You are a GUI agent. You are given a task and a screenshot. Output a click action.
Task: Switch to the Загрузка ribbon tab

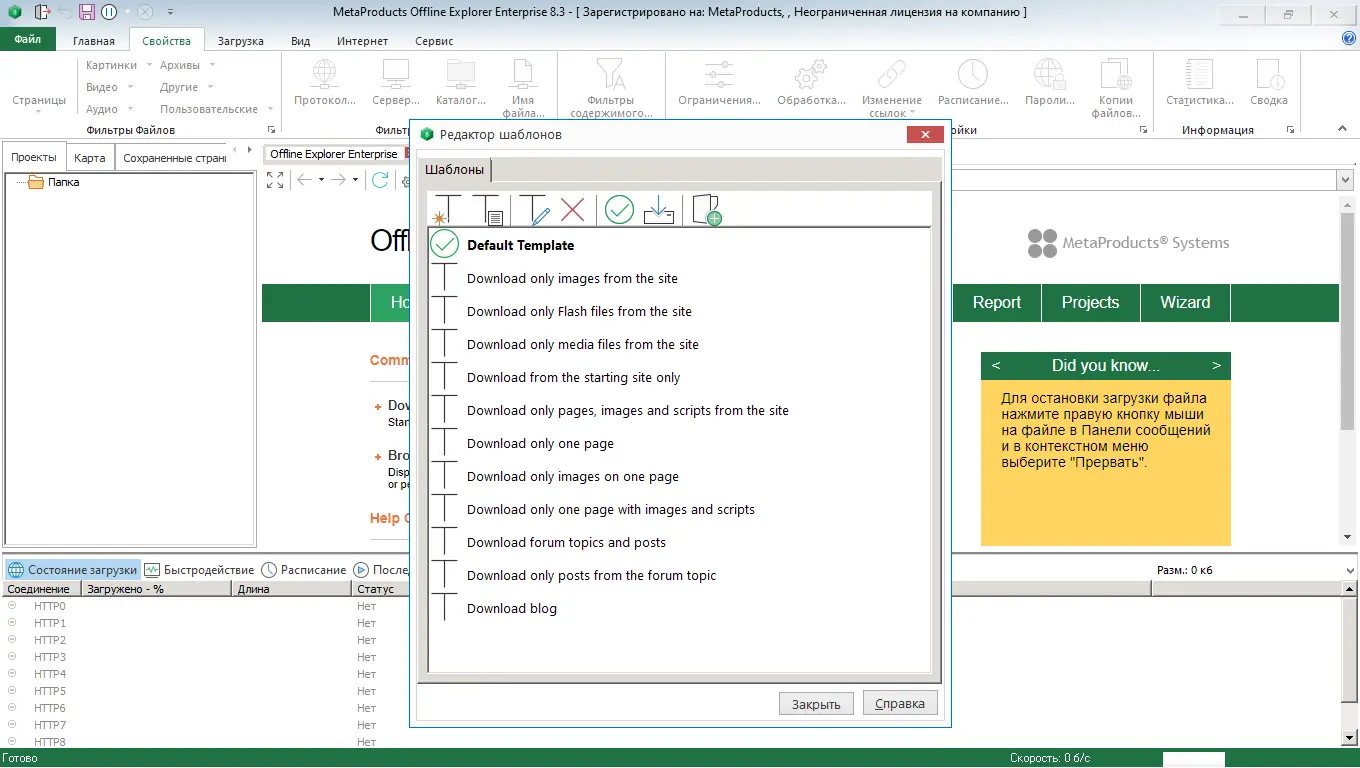point(240,41)
